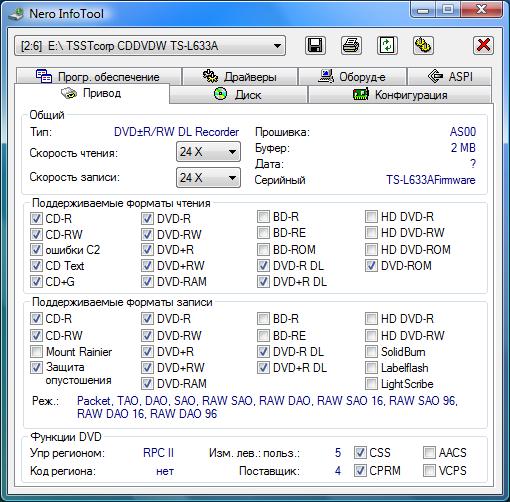510x502 pixels.
Task: Open the Диск tab with the disc icon
Action: coord(220,94)
